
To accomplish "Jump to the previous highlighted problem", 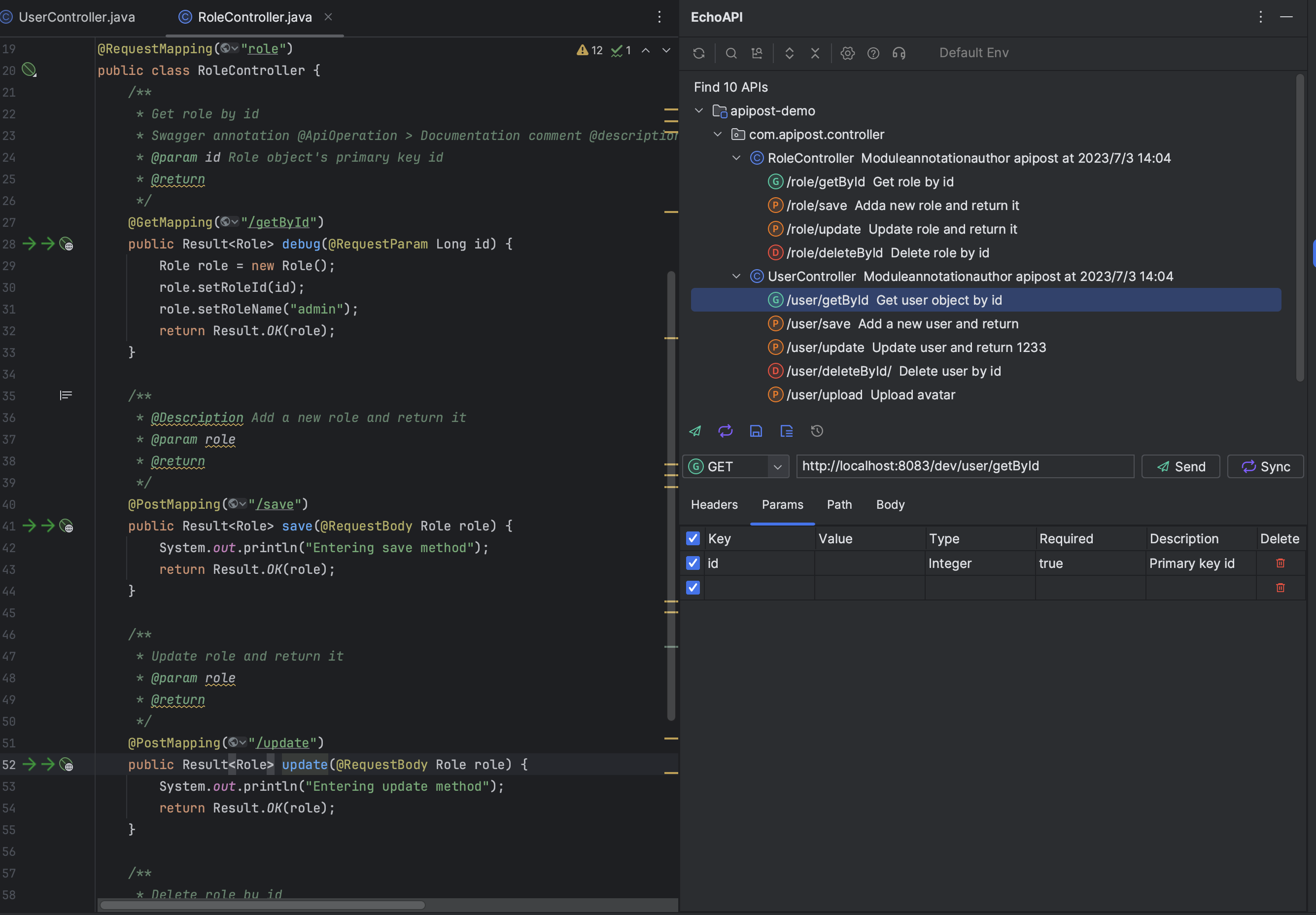I will point(645,50).
